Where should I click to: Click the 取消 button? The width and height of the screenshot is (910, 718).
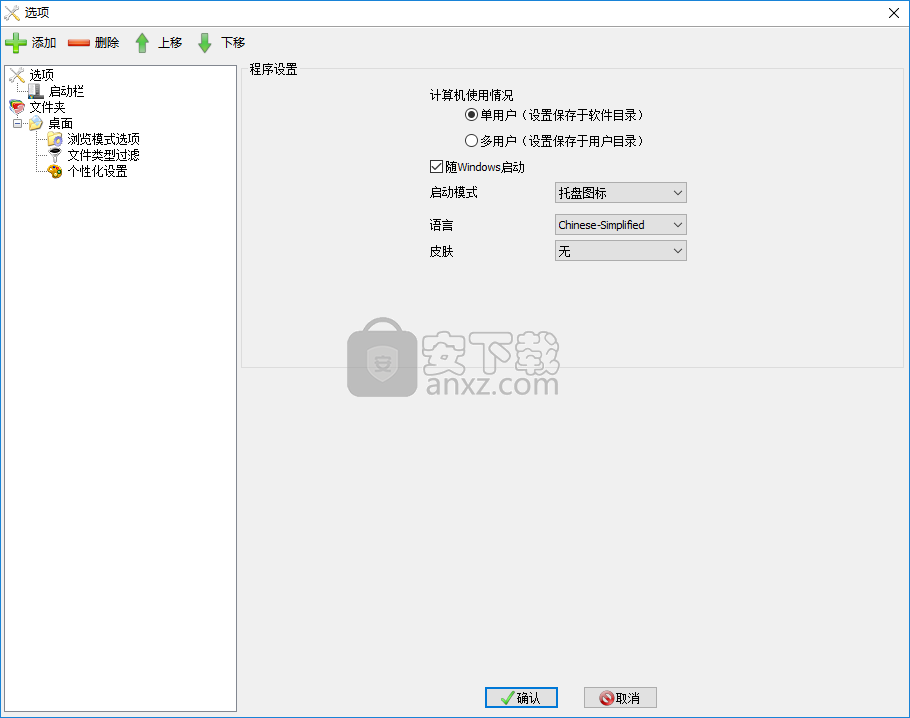620,698
